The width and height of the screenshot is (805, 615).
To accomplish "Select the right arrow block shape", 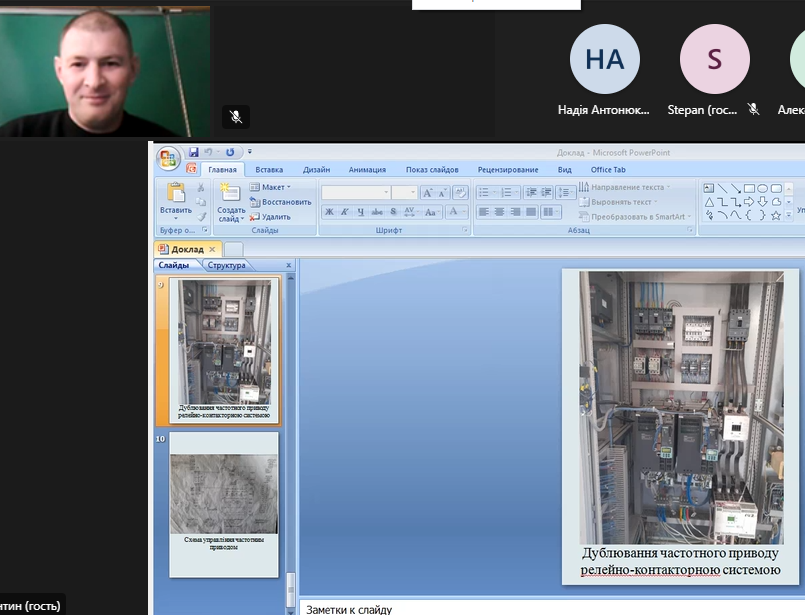I will pos(749,202).
